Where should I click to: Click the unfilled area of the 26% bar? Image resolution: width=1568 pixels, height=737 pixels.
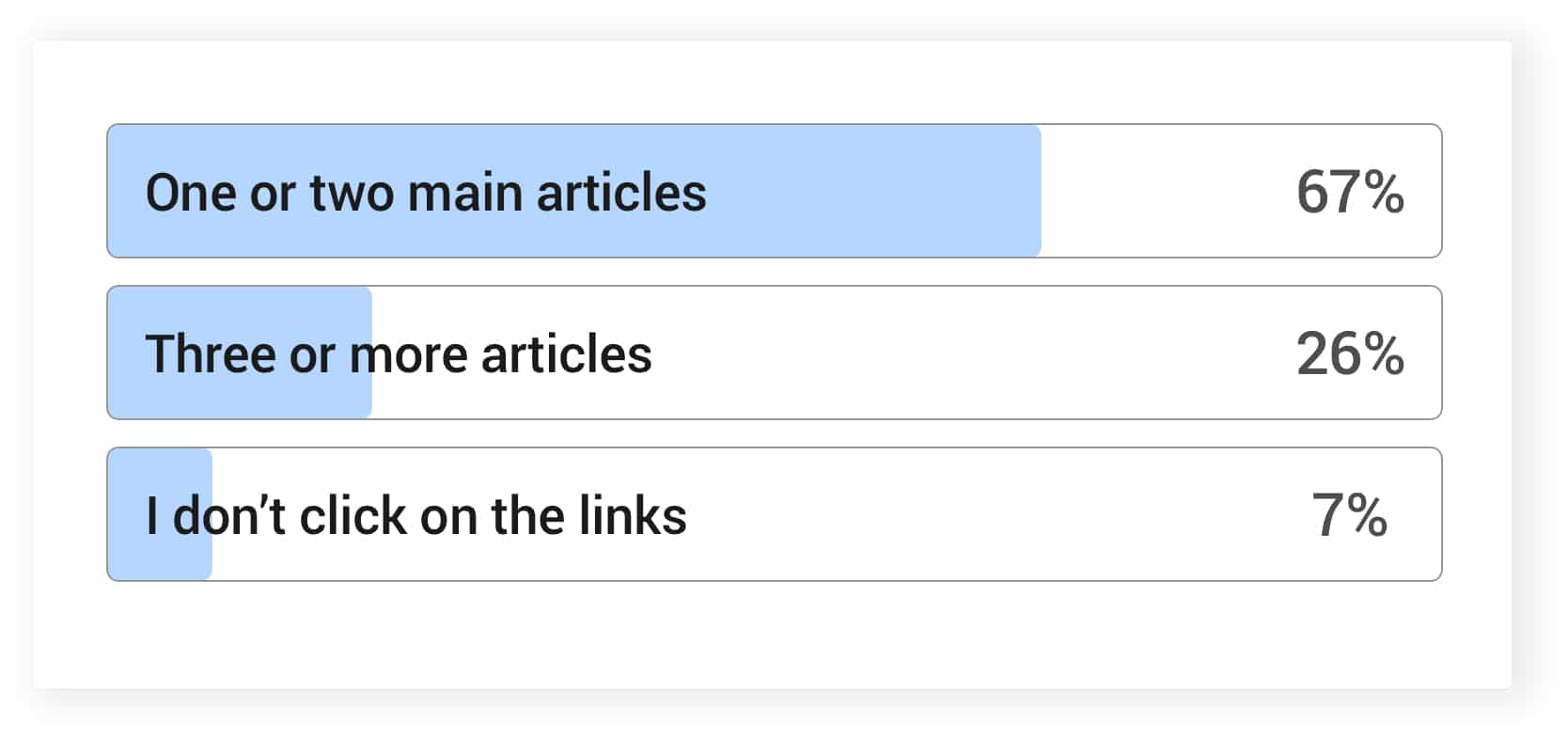click(x=940, y=354)
